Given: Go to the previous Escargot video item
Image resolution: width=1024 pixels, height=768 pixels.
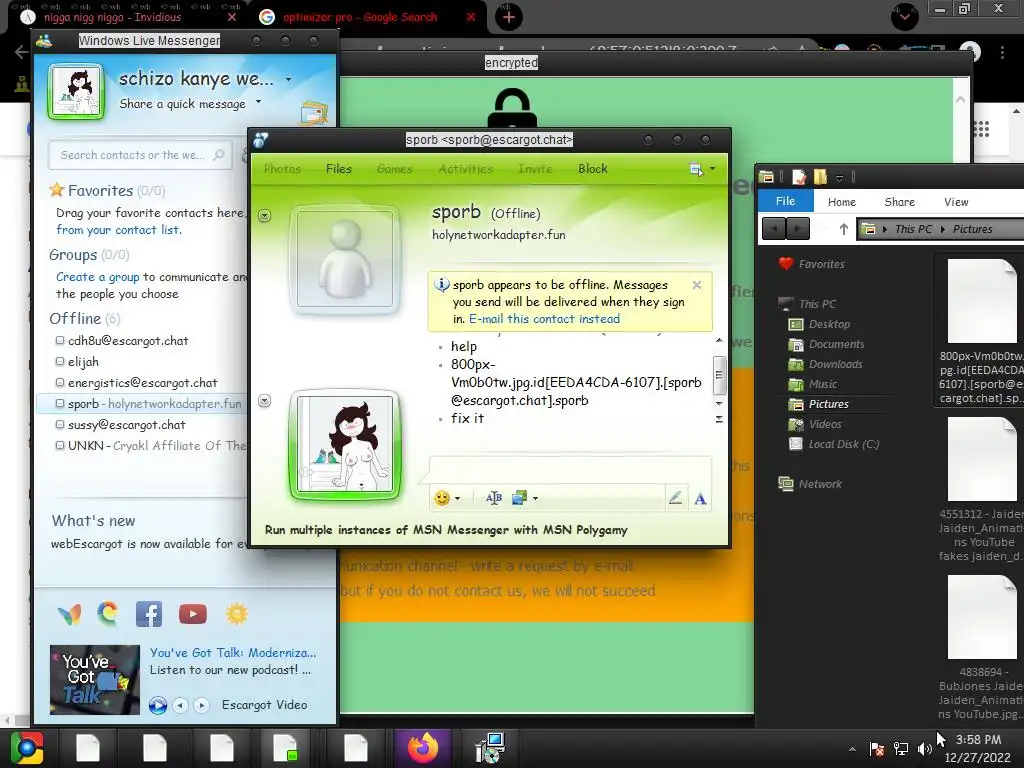Looking at the screenshot, I should [180, 705].
